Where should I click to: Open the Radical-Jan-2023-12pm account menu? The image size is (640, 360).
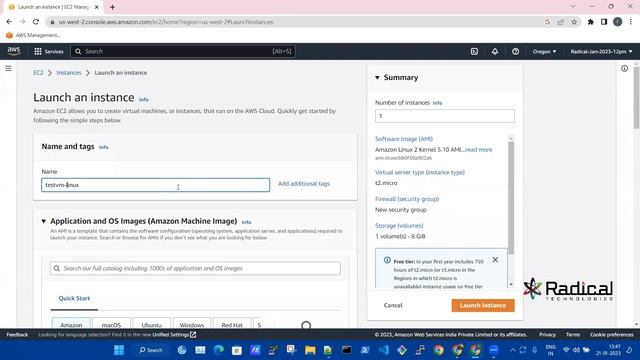click(601, 51)
